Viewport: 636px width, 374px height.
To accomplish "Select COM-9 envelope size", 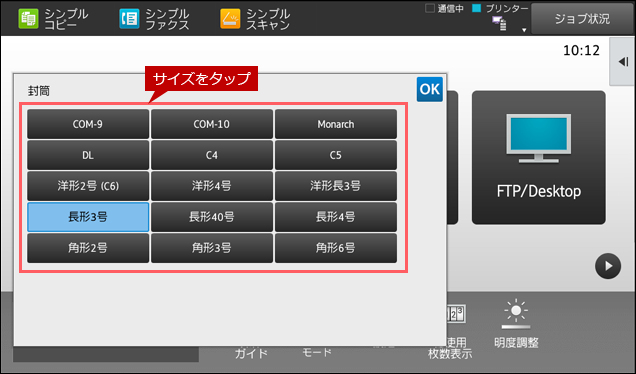I will click(88, 124).
